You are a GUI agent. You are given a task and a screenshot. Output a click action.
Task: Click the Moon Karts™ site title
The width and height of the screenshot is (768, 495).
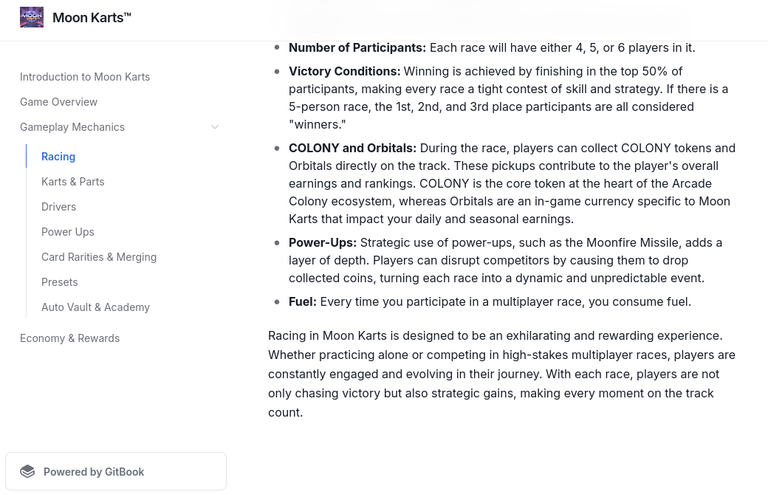(92, 18)
